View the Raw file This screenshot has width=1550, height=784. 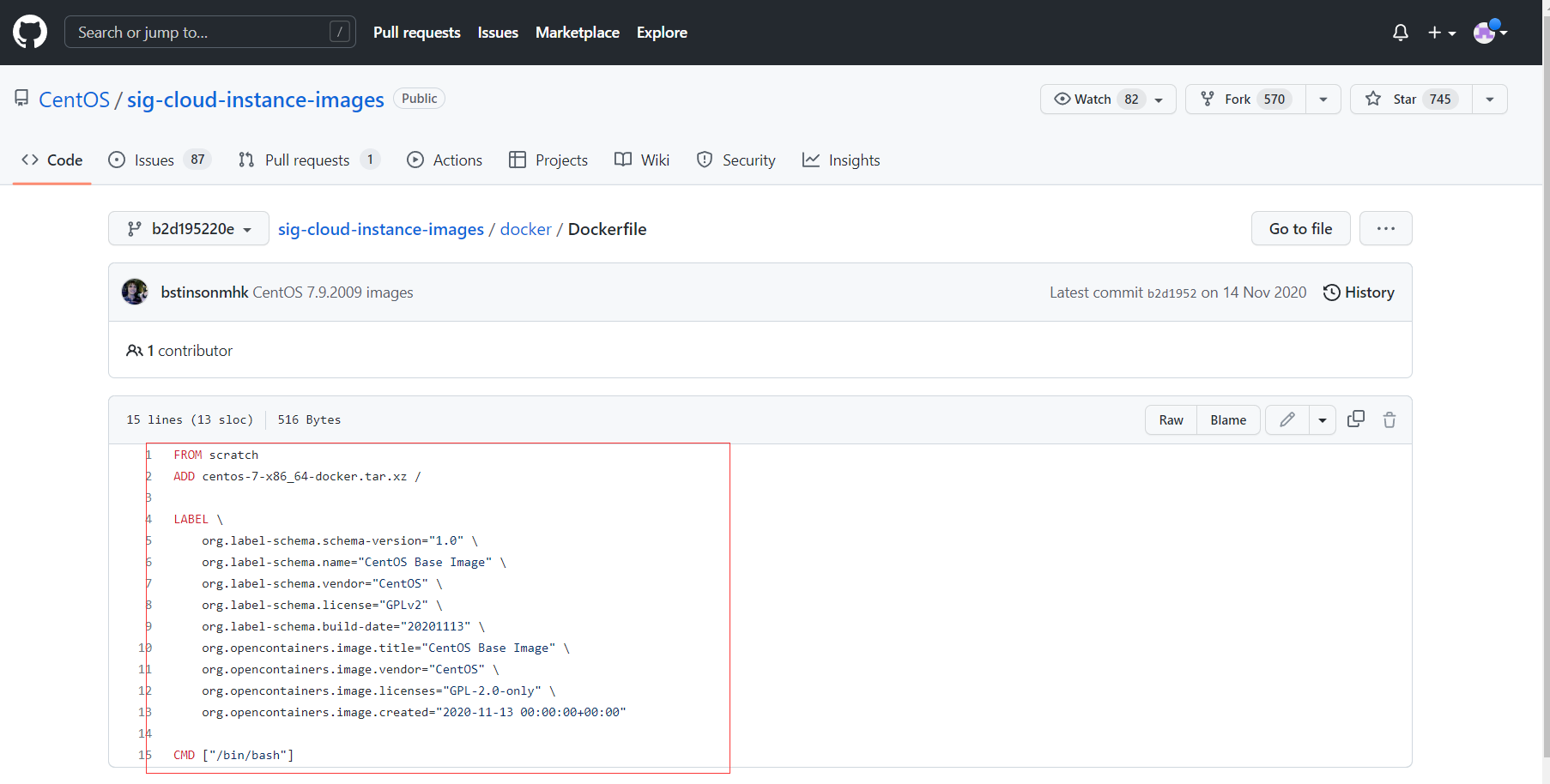[1171, 419]
